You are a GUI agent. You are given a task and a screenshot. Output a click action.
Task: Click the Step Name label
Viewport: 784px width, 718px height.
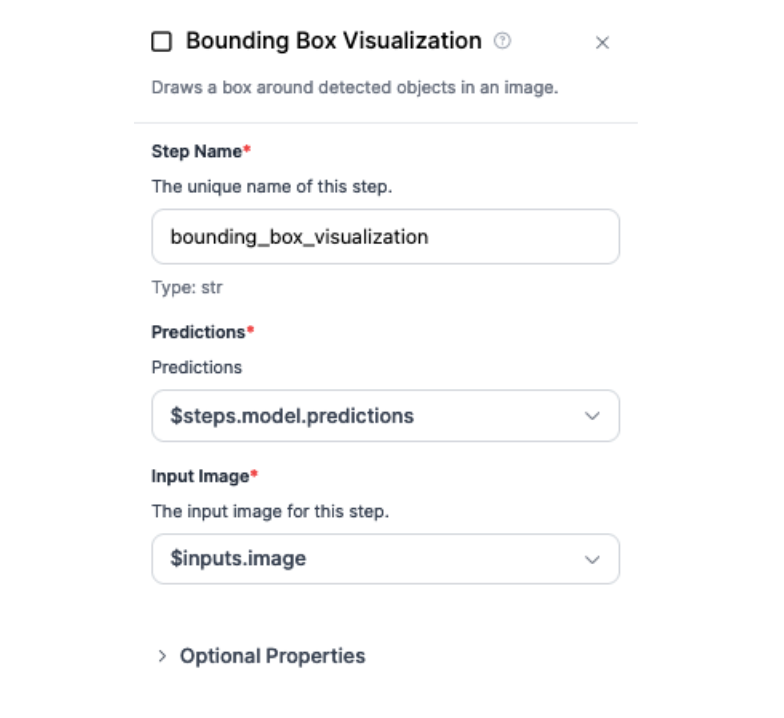point(197,151)
